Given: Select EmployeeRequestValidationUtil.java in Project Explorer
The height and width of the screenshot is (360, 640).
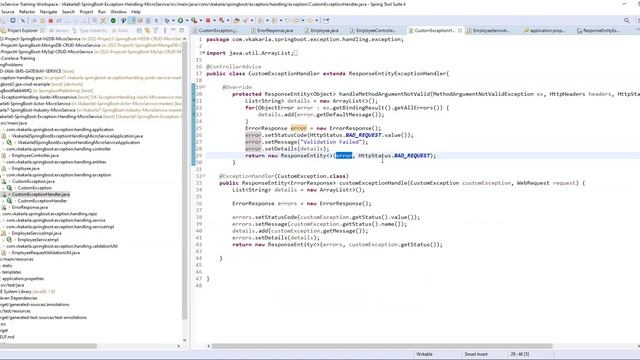Looking at the screenshot, I should (x=46, y=253).
